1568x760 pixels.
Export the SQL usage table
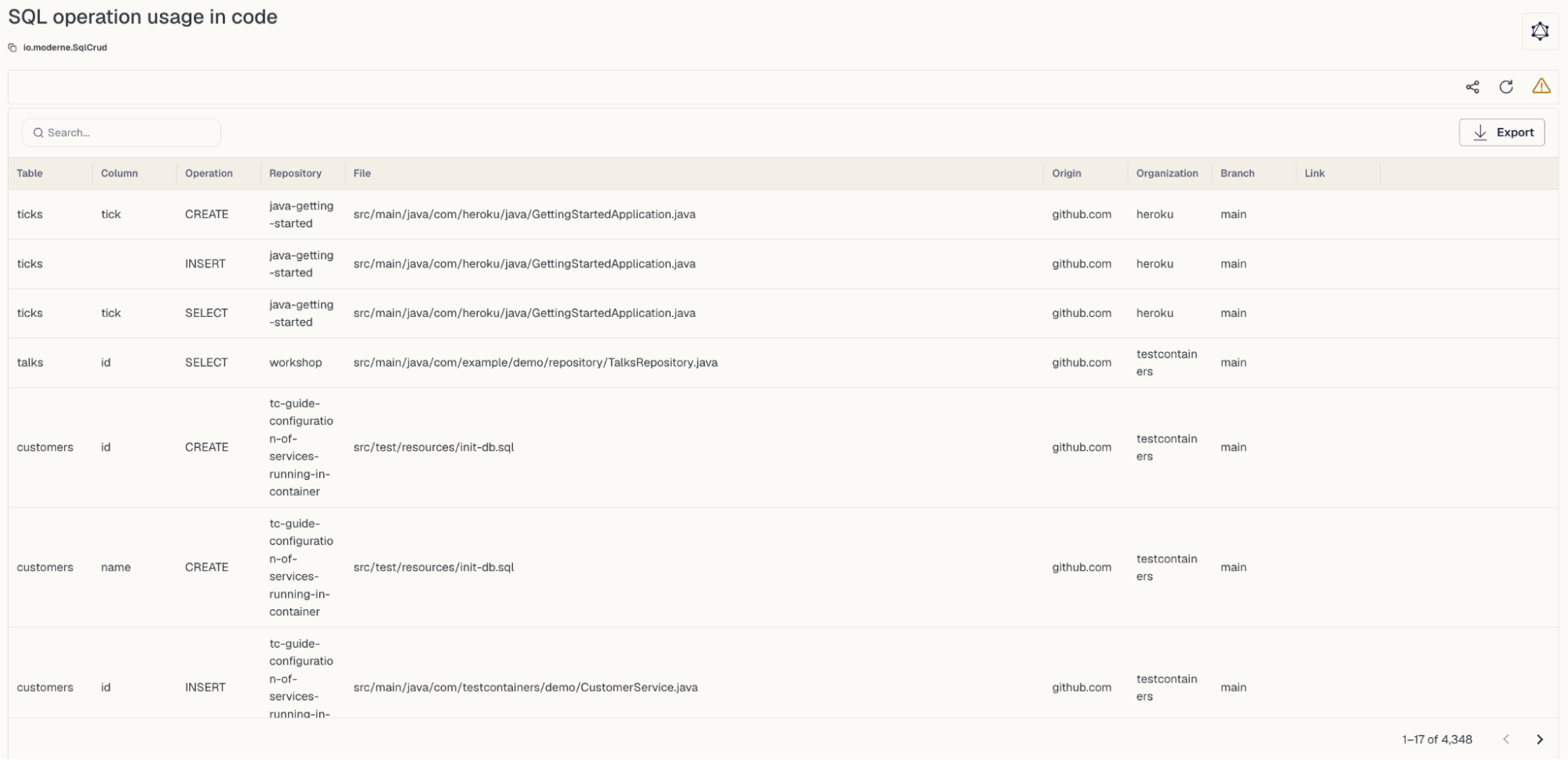coord(1501,133)
